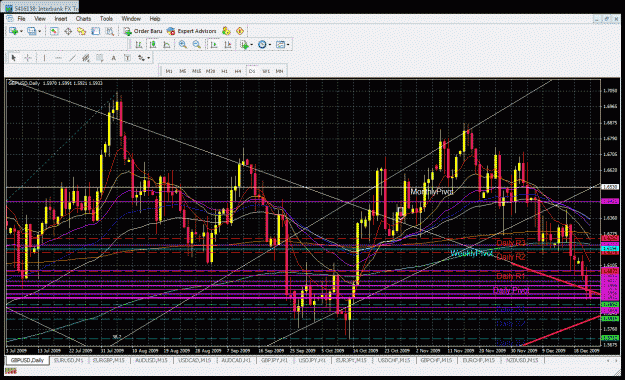This screenshot has height=380, width=625.
Task: Open the Charts menu
Action: pos(83,19)
